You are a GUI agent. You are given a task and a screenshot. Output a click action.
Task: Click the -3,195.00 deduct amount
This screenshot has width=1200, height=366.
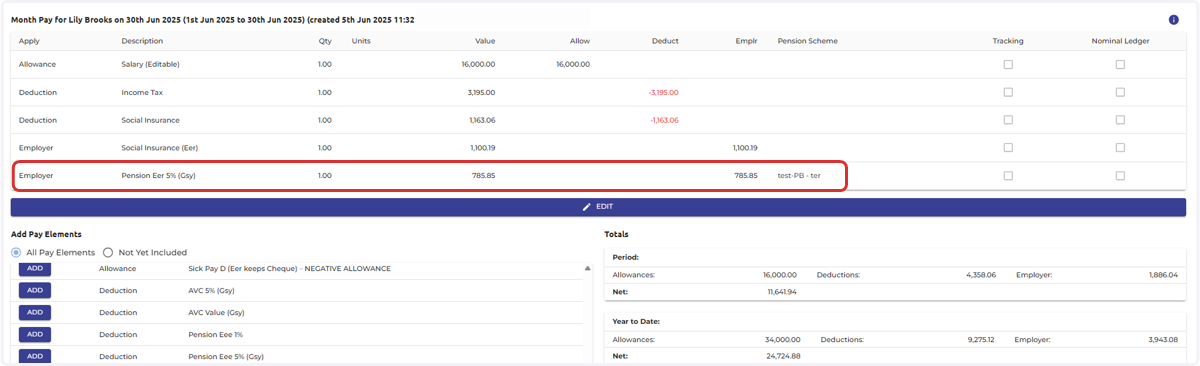pyautogui.click(x=663, y=92)
